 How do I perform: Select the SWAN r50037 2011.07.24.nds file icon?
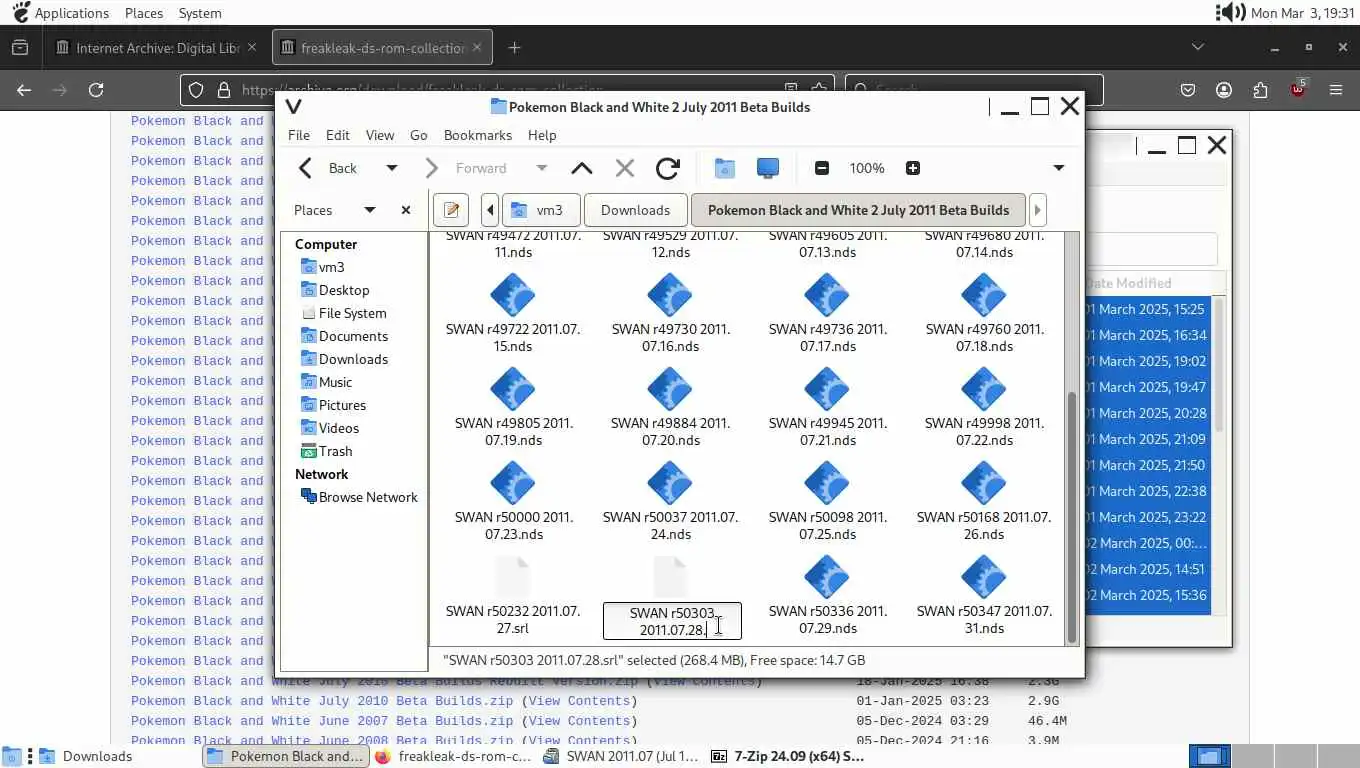[x=670, y=484]
